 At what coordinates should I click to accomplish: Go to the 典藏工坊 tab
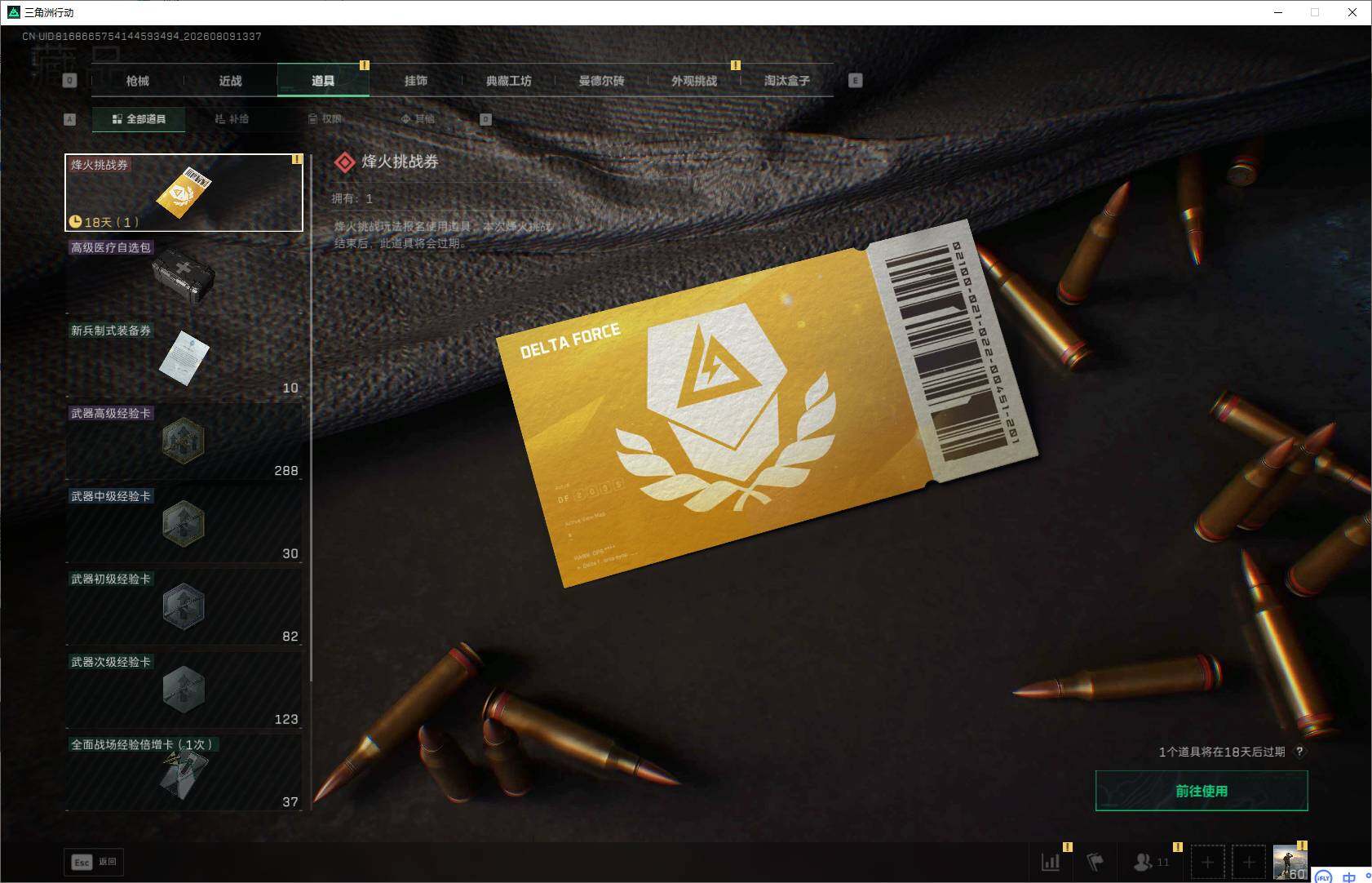point(509,81)
